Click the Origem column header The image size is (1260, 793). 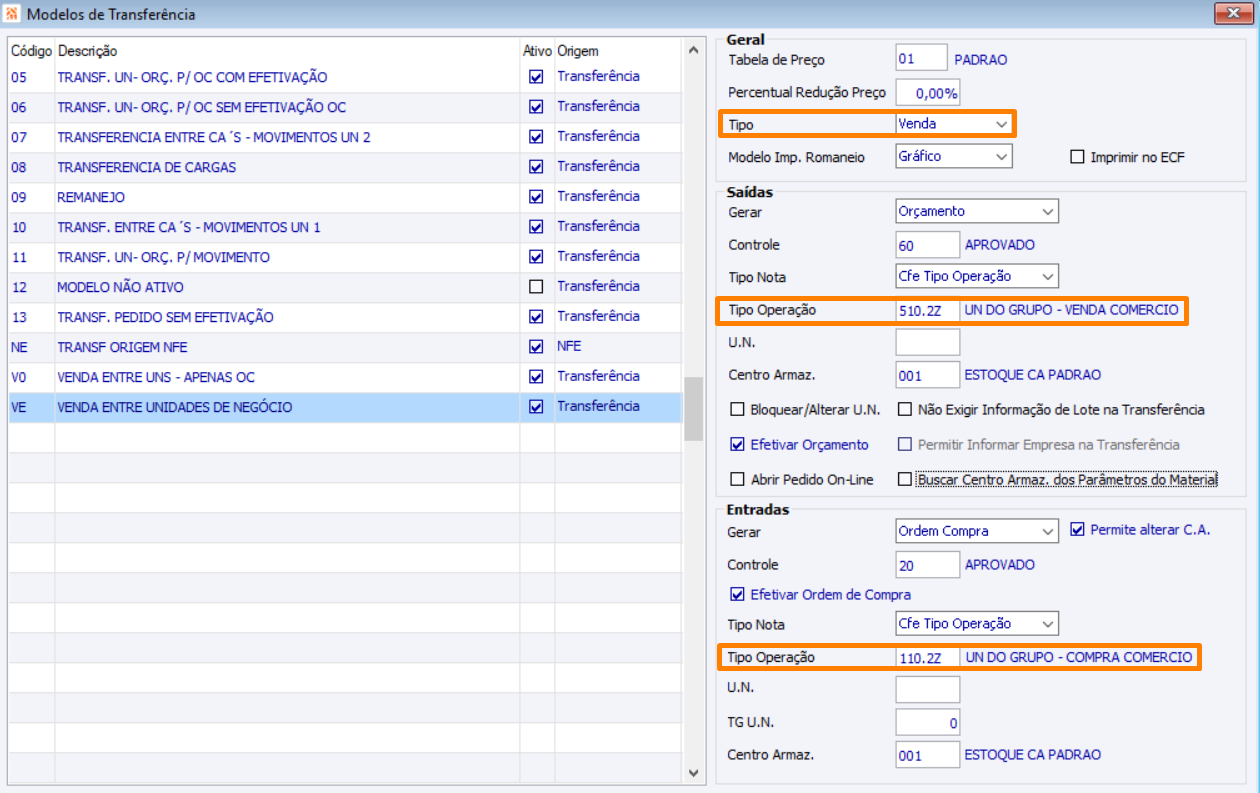[618, 51]
